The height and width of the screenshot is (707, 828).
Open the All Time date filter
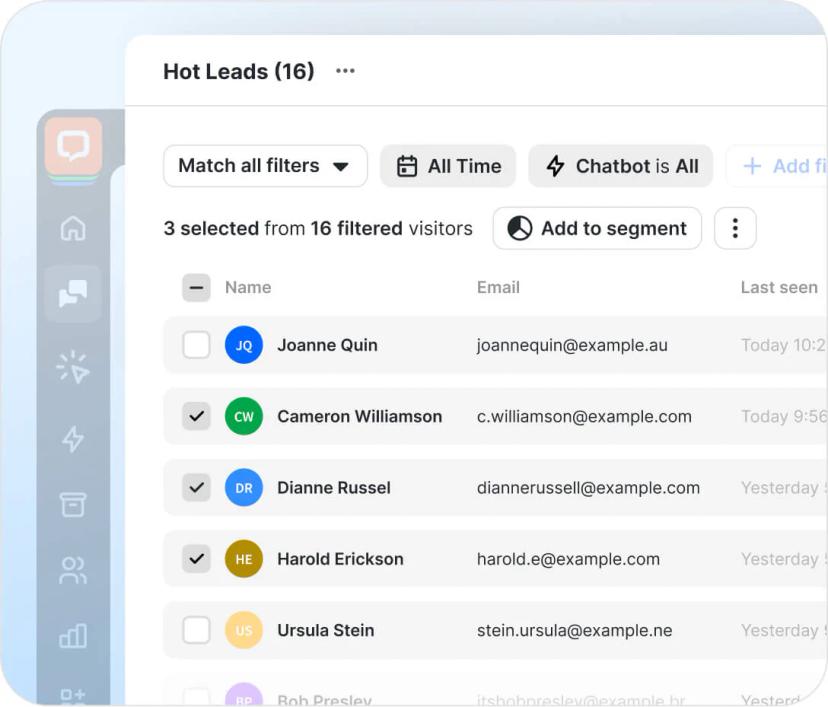click(448, 166)
